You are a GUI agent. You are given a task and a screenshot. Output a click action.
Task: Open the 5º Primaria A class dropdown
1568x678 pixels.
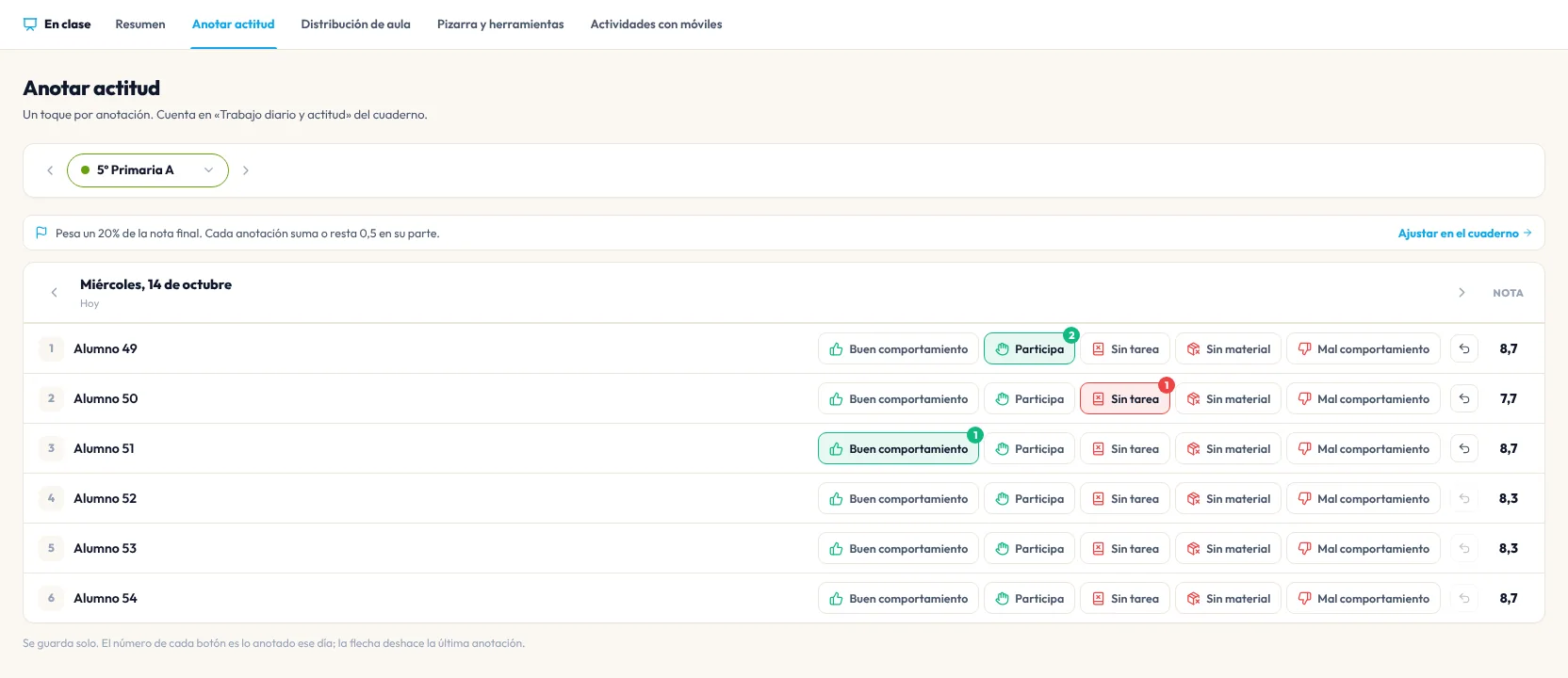[x=148, y=170]
